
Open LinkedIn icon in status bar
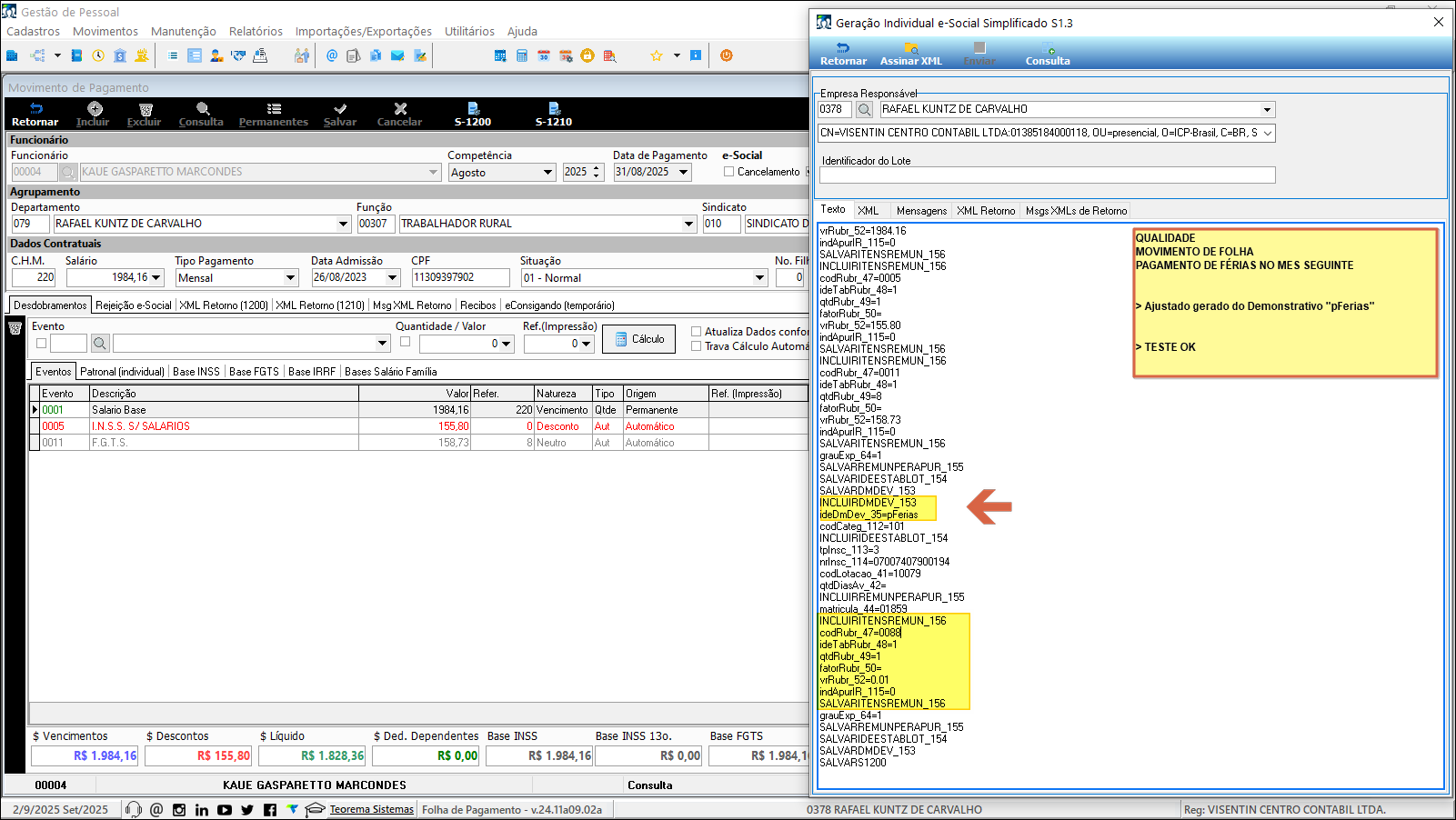pos(202,809)
